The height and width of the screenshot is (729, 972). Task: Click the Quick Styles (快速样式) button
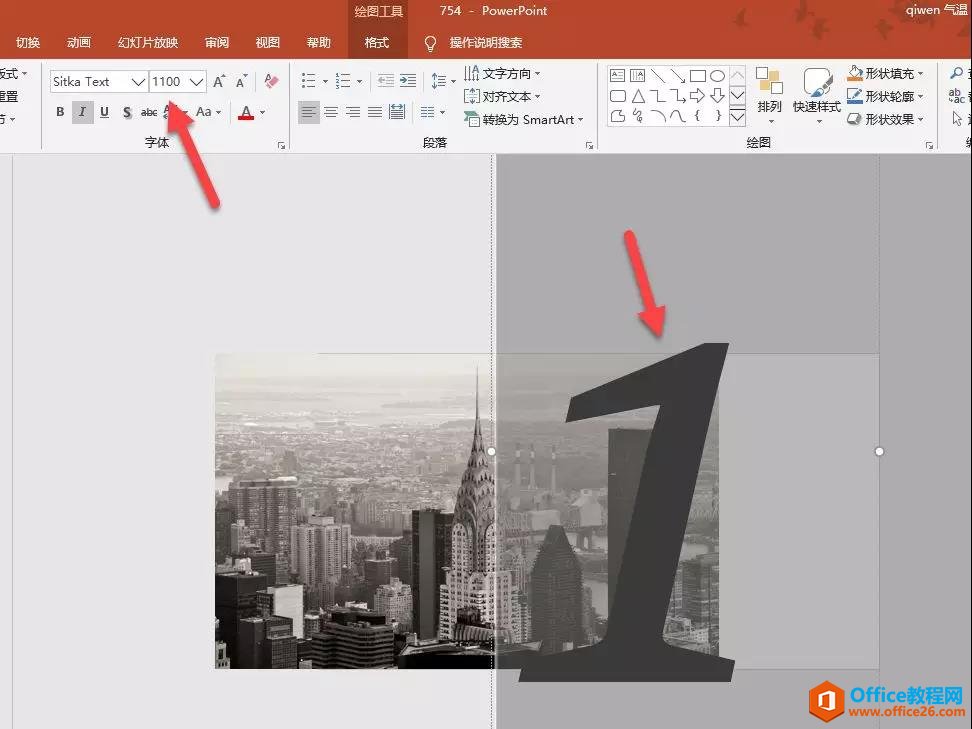tap(817, 92)
